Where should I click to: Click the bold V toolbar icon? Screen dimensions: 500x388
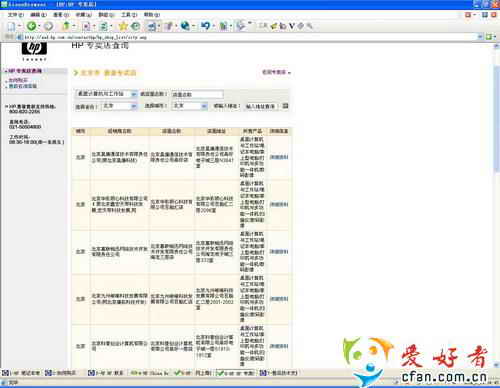[292, 26]
